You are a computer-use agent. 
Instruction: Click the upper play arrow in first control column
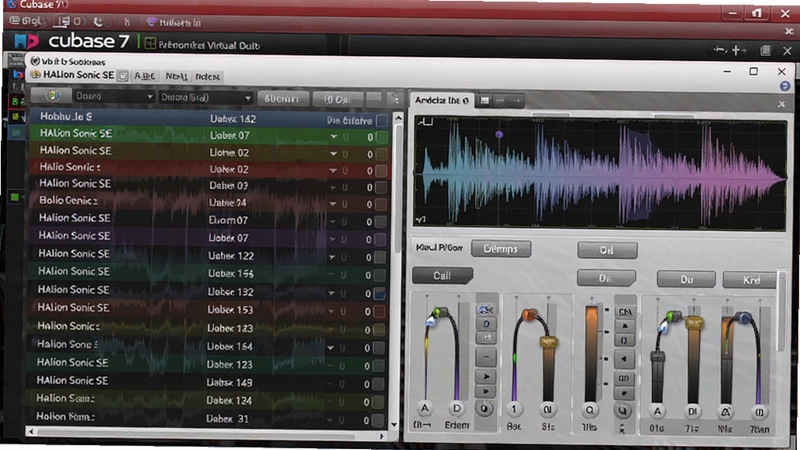point(486,377)
